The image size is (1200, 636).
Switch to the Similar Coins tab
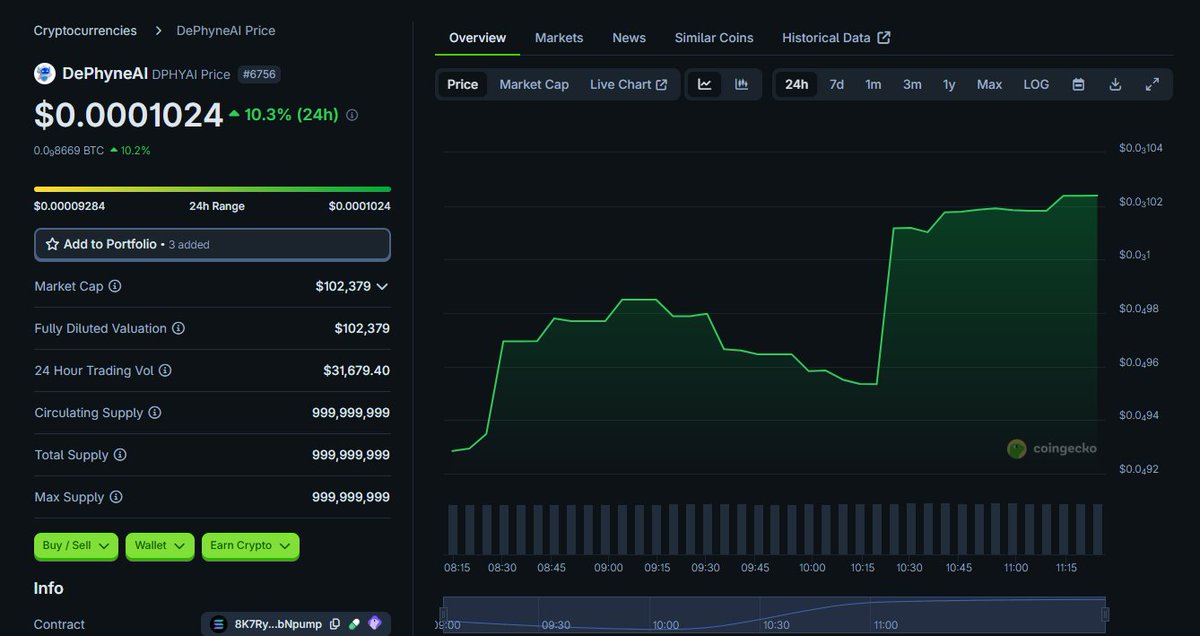click(x=714, y=38)
